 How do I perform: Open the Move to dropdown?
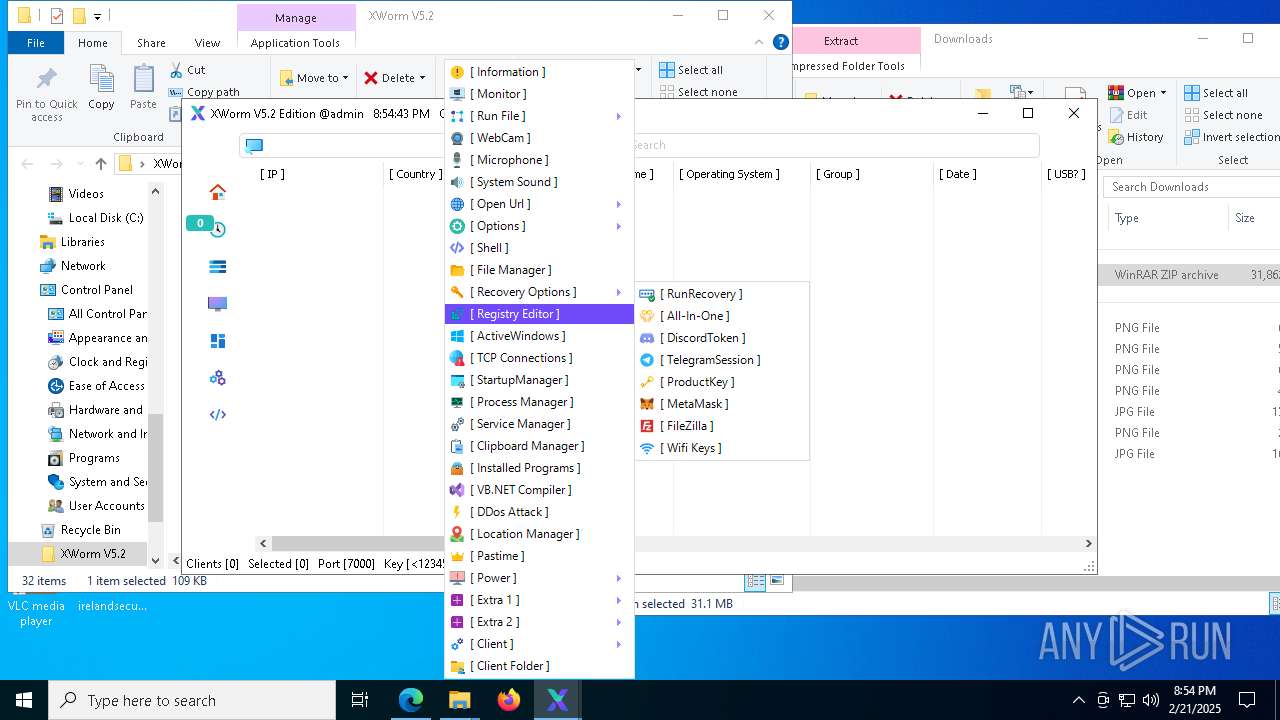pyautogui.click(x=314, y=78)
